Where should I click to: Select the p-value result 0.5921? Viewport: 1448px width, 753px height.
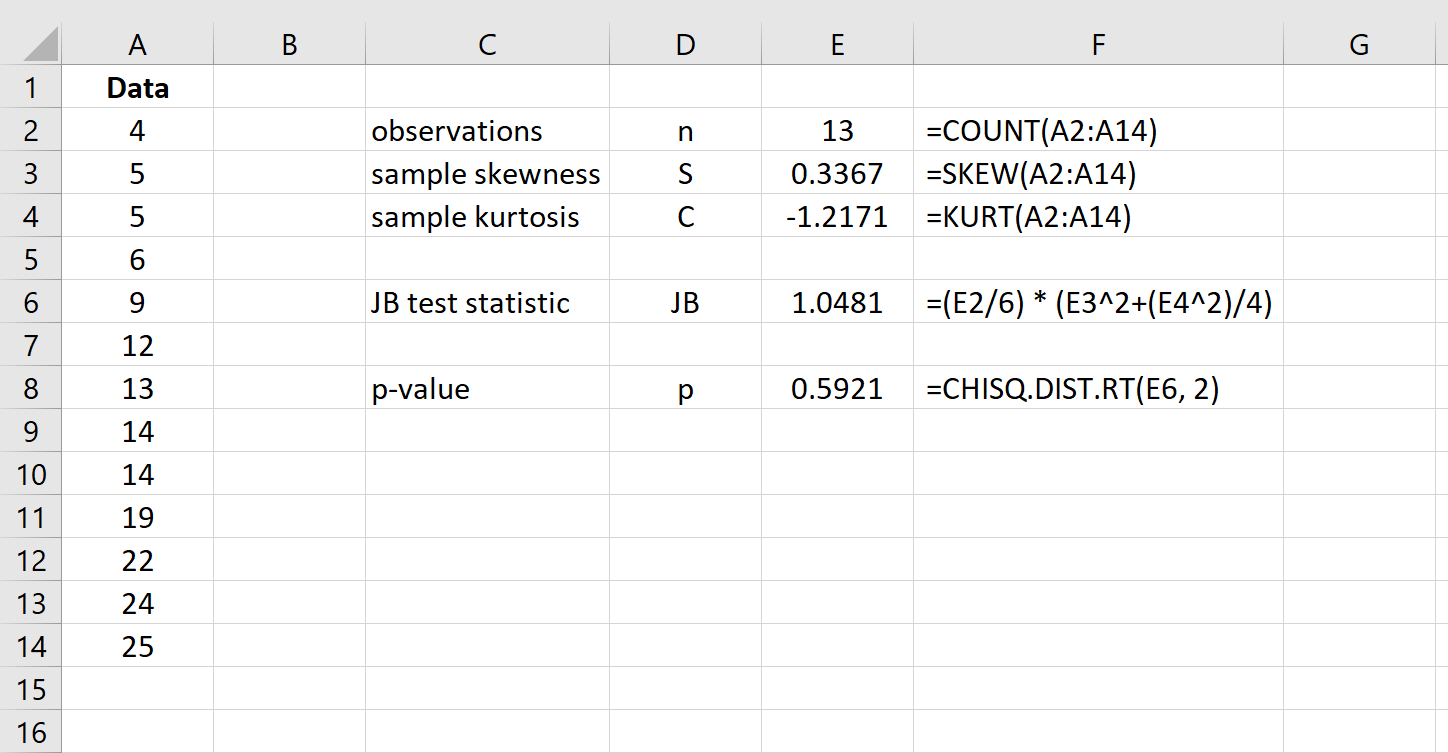pyautogui.click(x=837, y=389)
